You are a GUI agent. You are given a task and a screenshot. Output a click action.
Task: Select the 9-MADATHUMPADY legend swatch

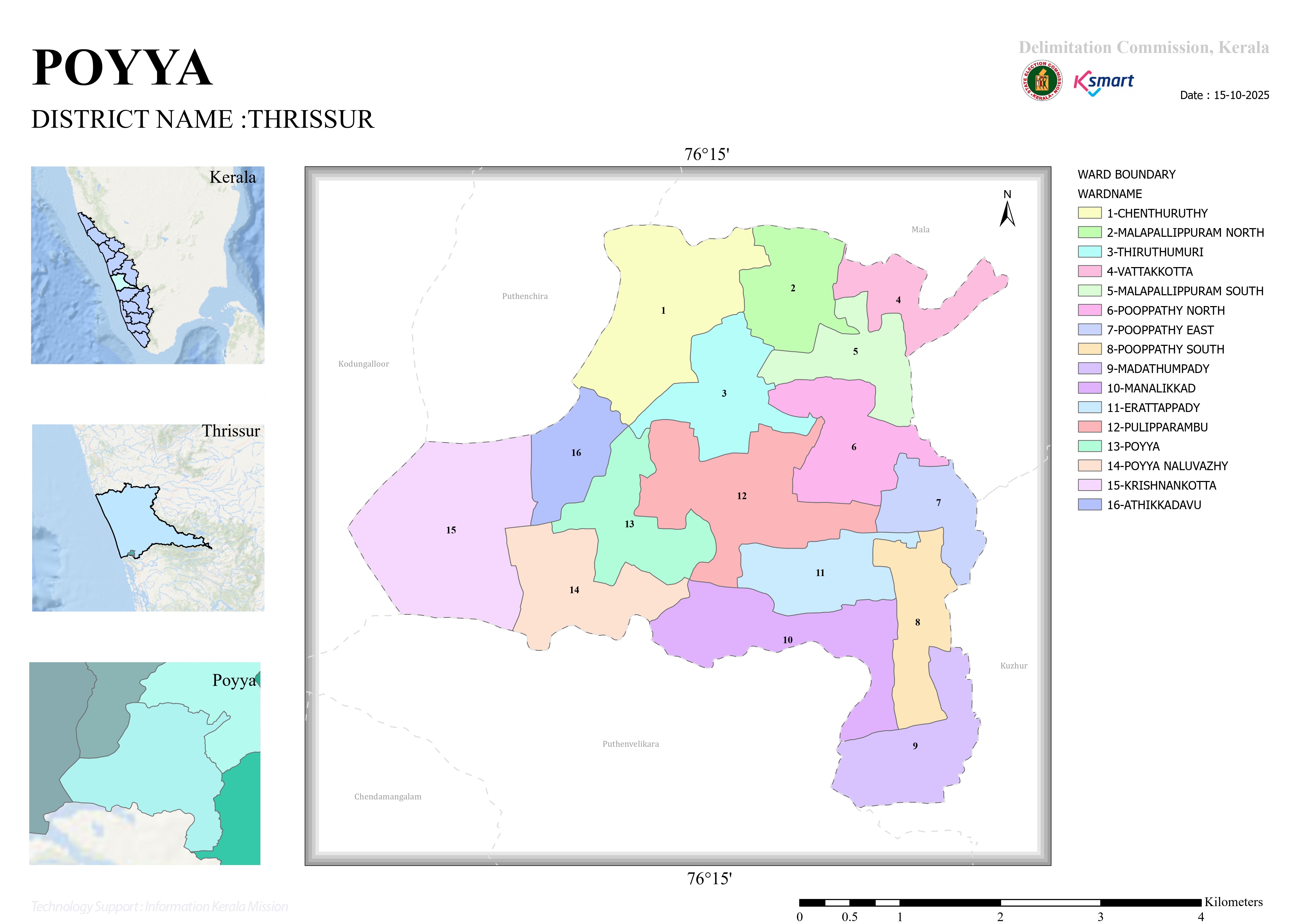coord(1090,368)
